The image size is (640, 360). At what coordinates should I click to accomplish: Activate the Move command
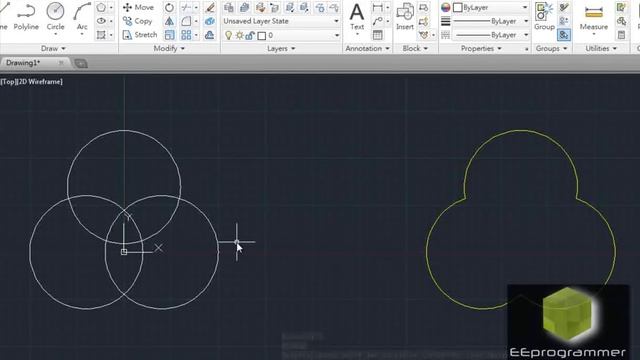(138, 7)
